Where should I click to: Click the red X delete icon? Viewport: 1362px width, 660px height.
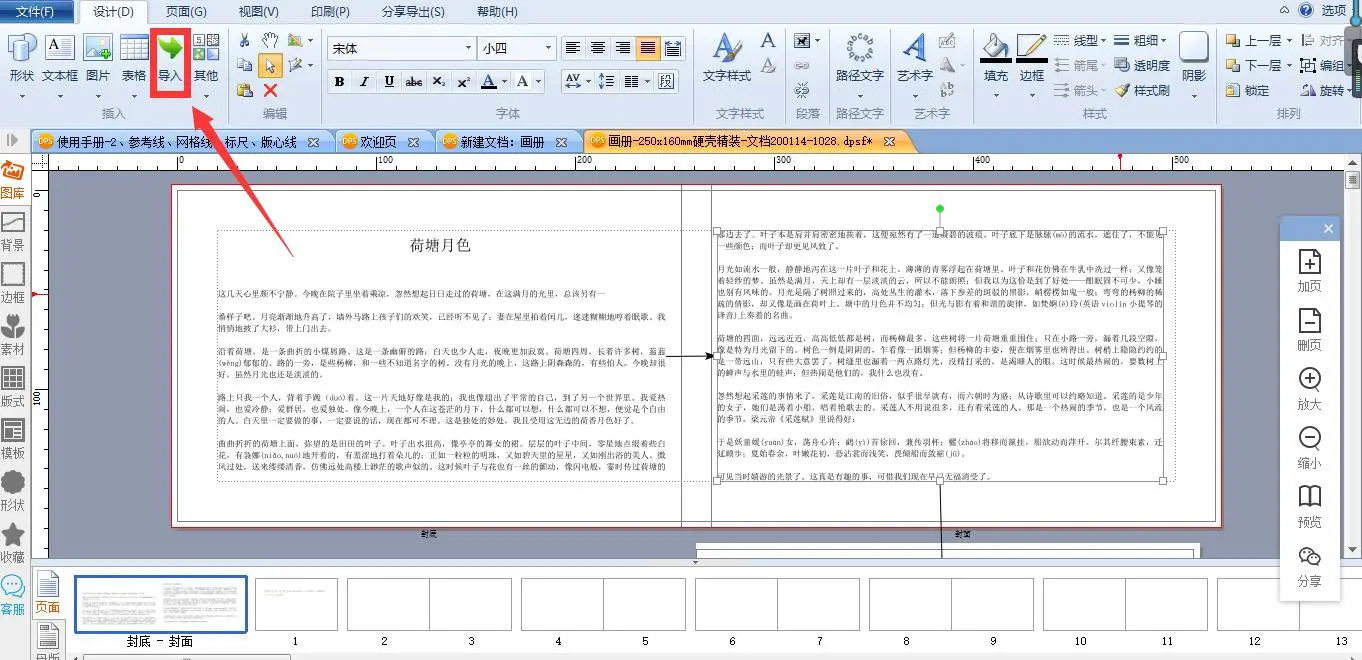pyautogui.click(x=270, y=90)
